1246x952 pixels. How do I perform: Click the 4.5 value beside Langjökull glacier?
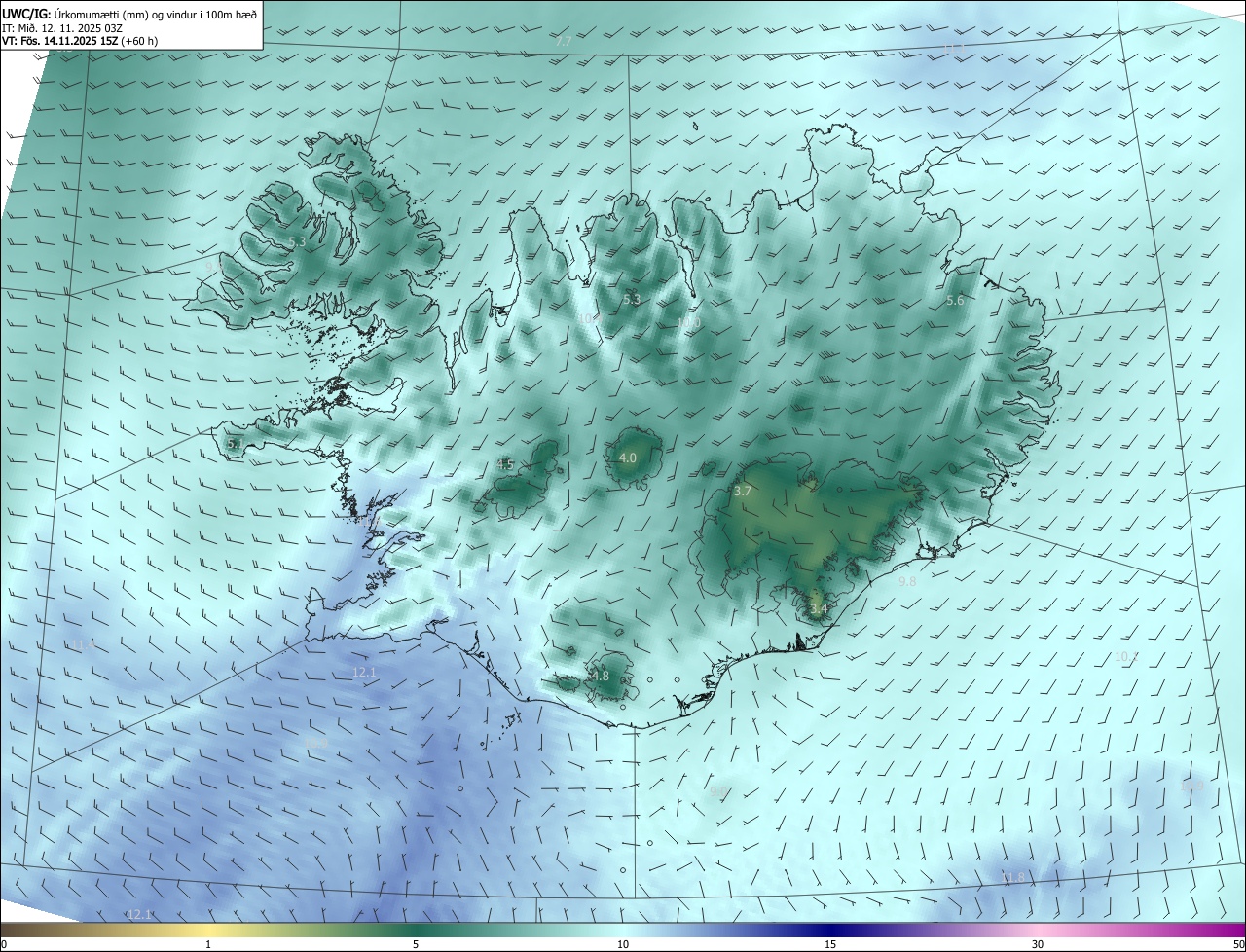[504, 464]
